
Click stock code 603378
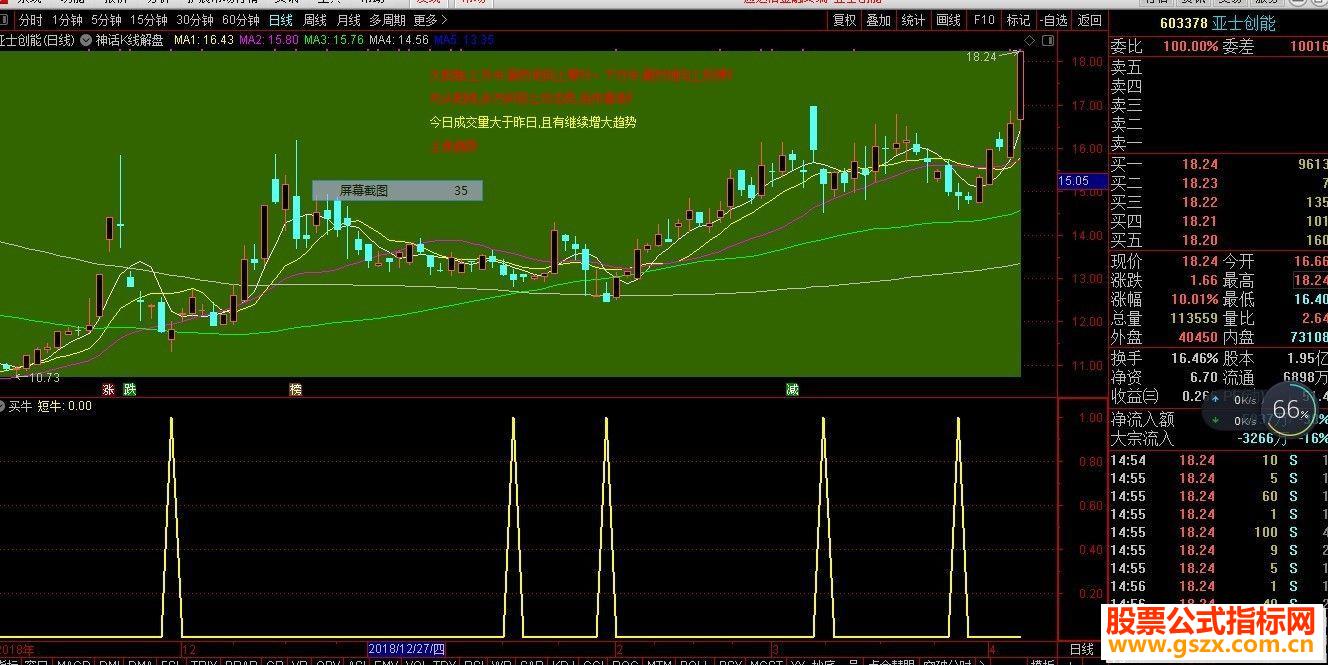tap(1186, 23)
